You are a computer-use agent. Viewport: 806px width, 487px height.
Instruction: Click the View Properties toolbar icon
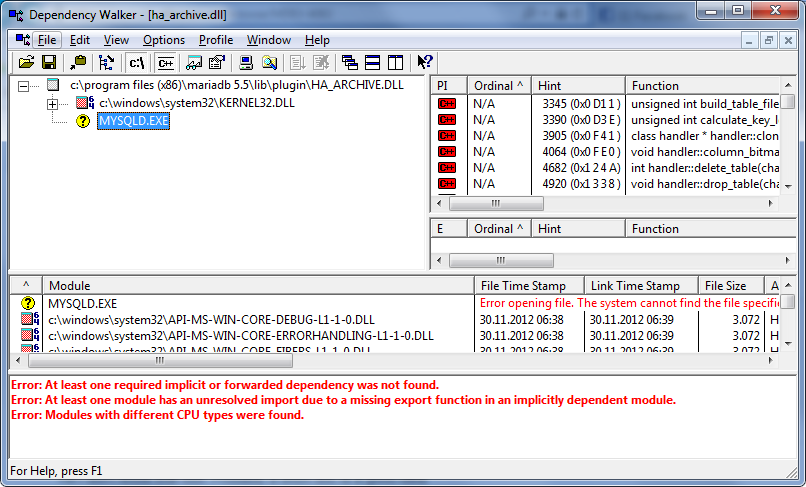click(217, 63)
